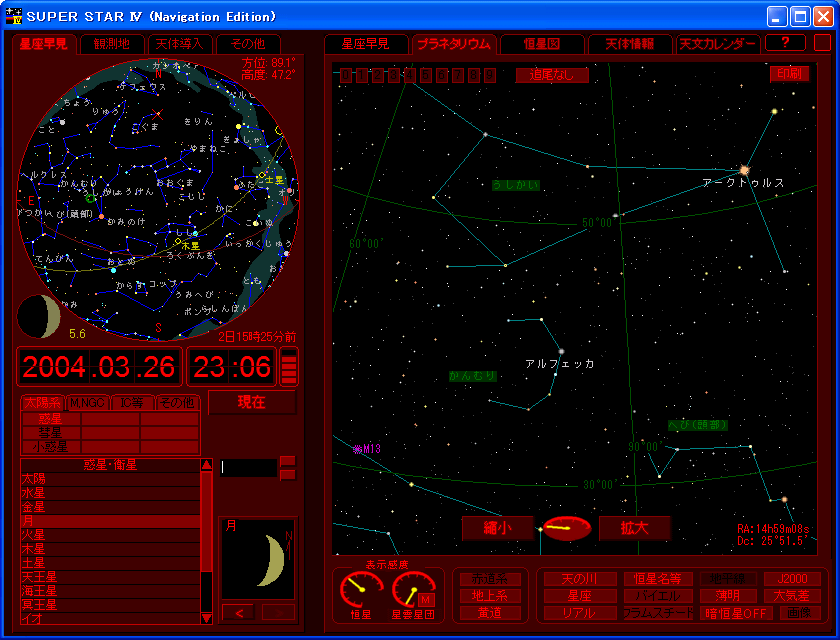Viewport: 840px width, 640px height.
Task: Open the left panel's その他 tab next to 天体導入
Action: point(248,44)
